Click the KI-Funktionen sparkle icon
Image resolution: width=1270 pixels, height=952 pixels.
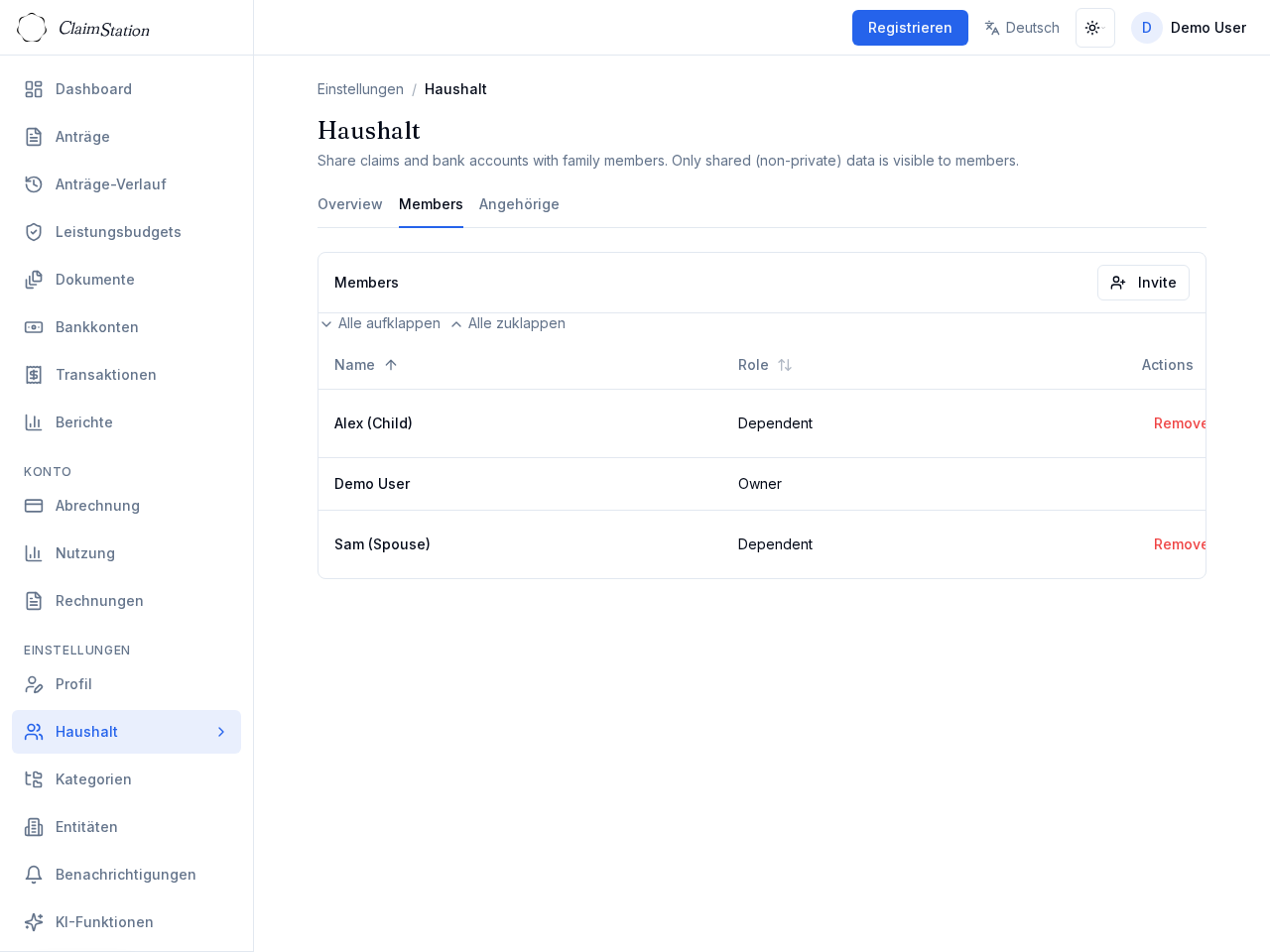pyautogui.click(x=34, y=922)
